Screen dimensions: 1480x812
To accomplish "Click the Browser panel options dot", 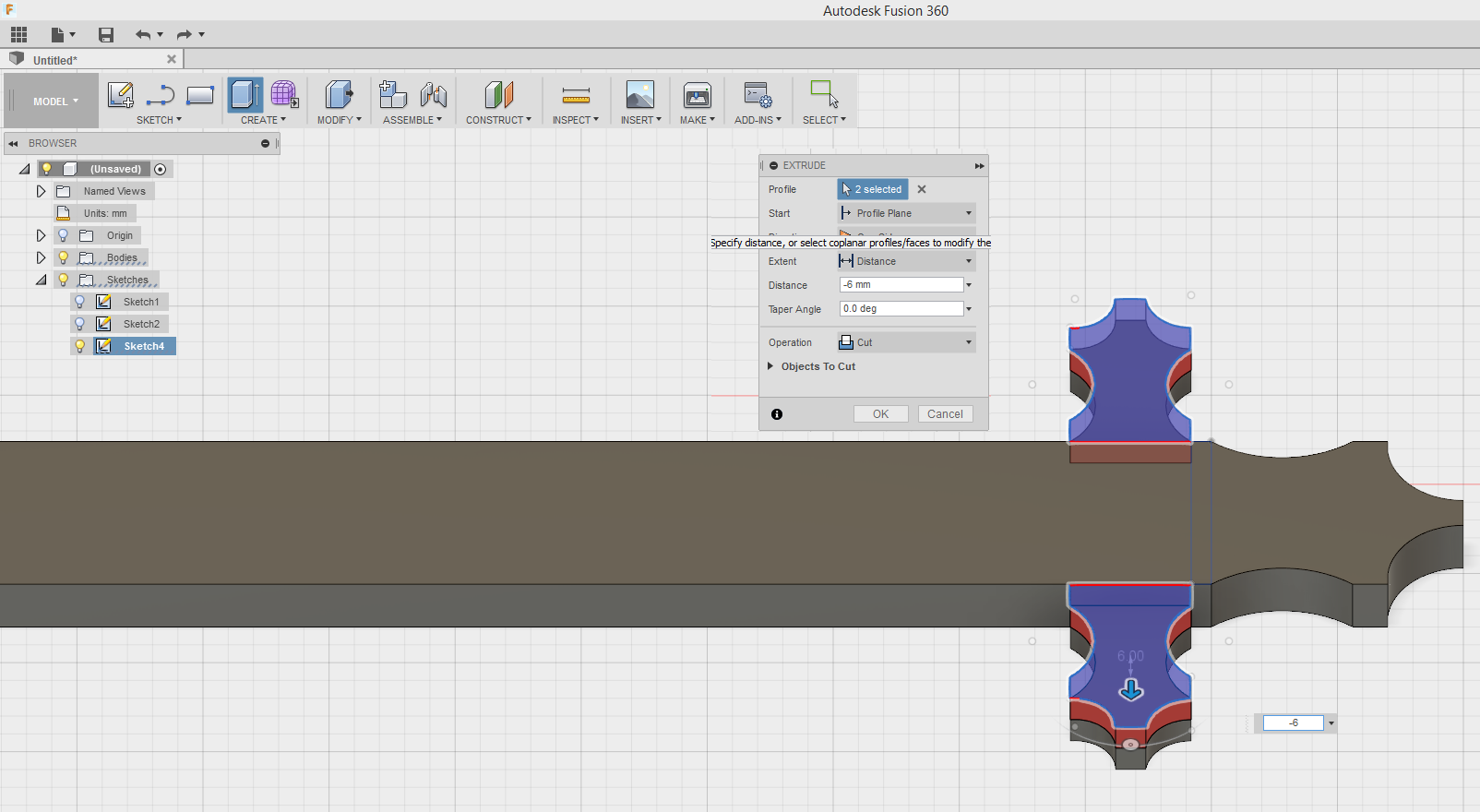I will [x=265, y=144].
